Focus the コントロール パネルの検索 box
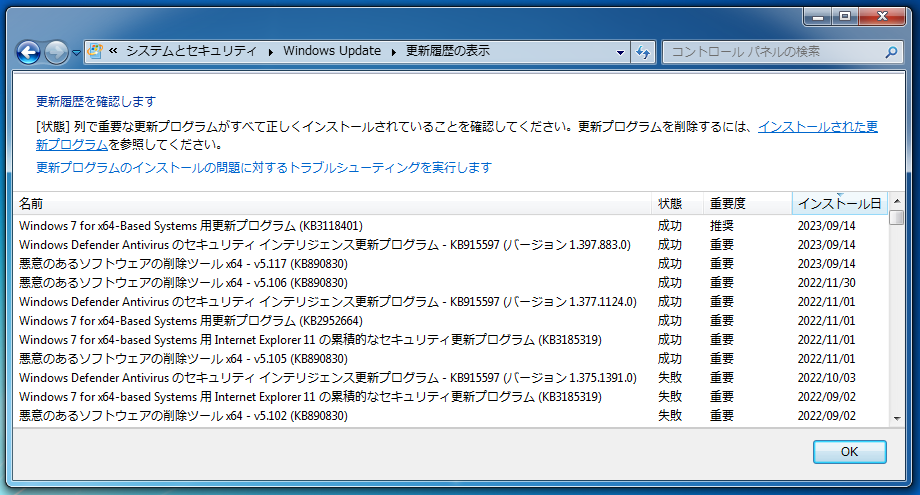Image resolution: width=920 pixels, height=495 pixels. tap(773, 52)
